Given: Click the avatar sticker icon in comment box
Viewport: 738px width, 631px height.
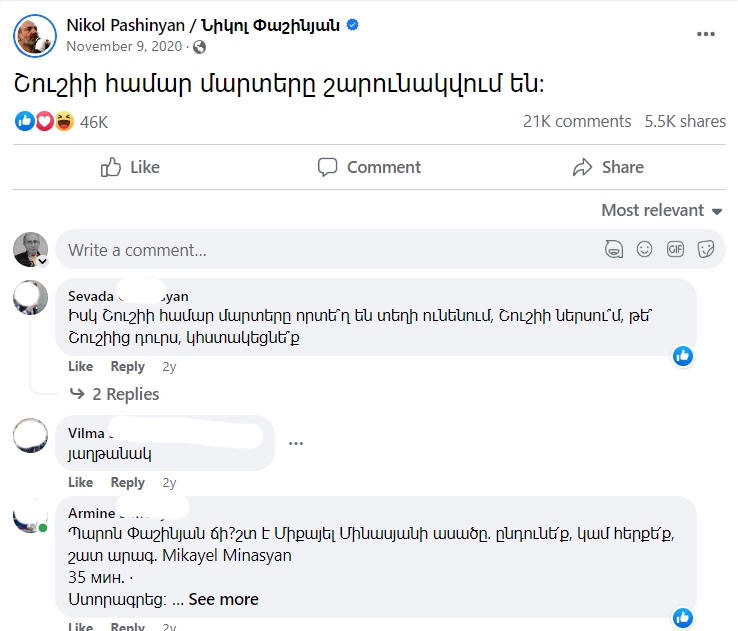Looking at the screenshot, I should (615, 249).
